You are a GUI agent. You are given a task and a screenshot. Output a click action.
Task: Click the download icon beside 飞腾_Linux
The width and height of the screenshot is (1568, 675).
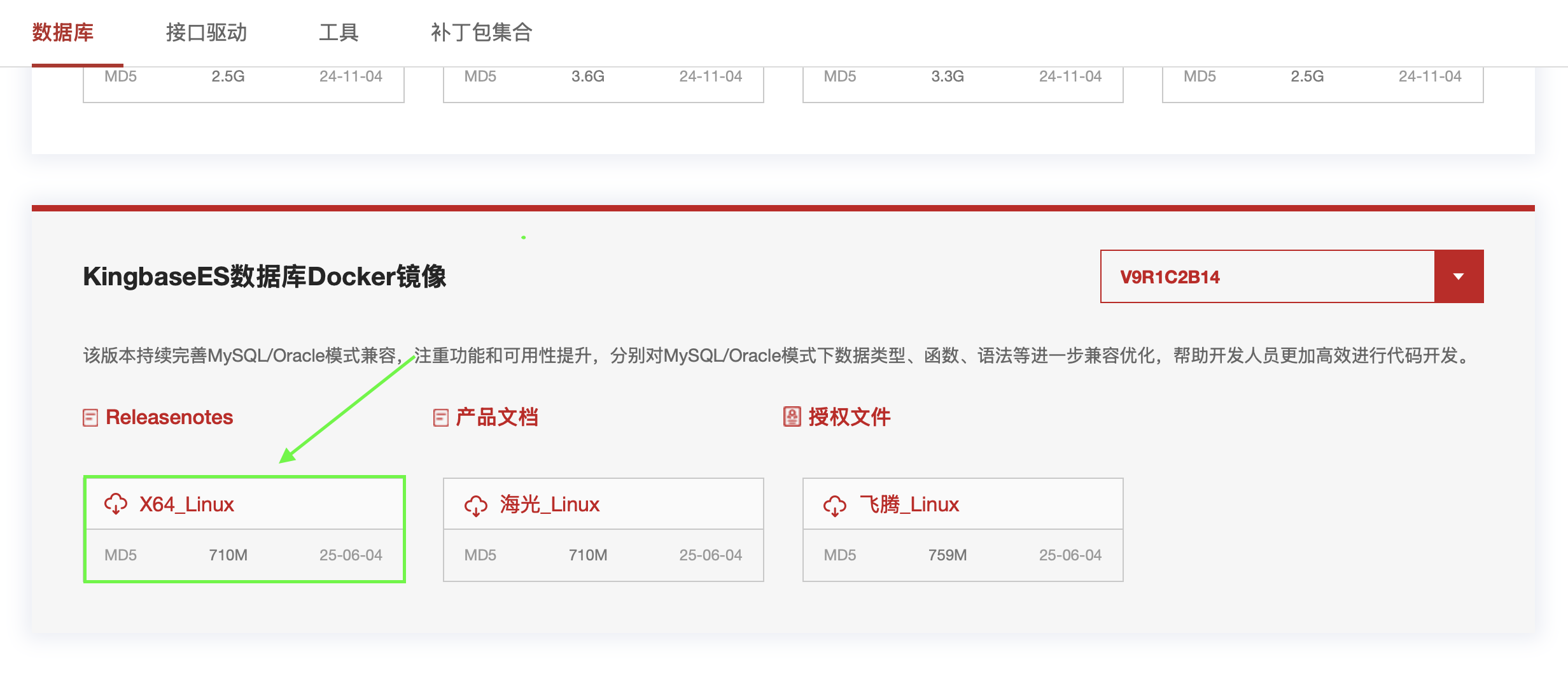point(834,504)
